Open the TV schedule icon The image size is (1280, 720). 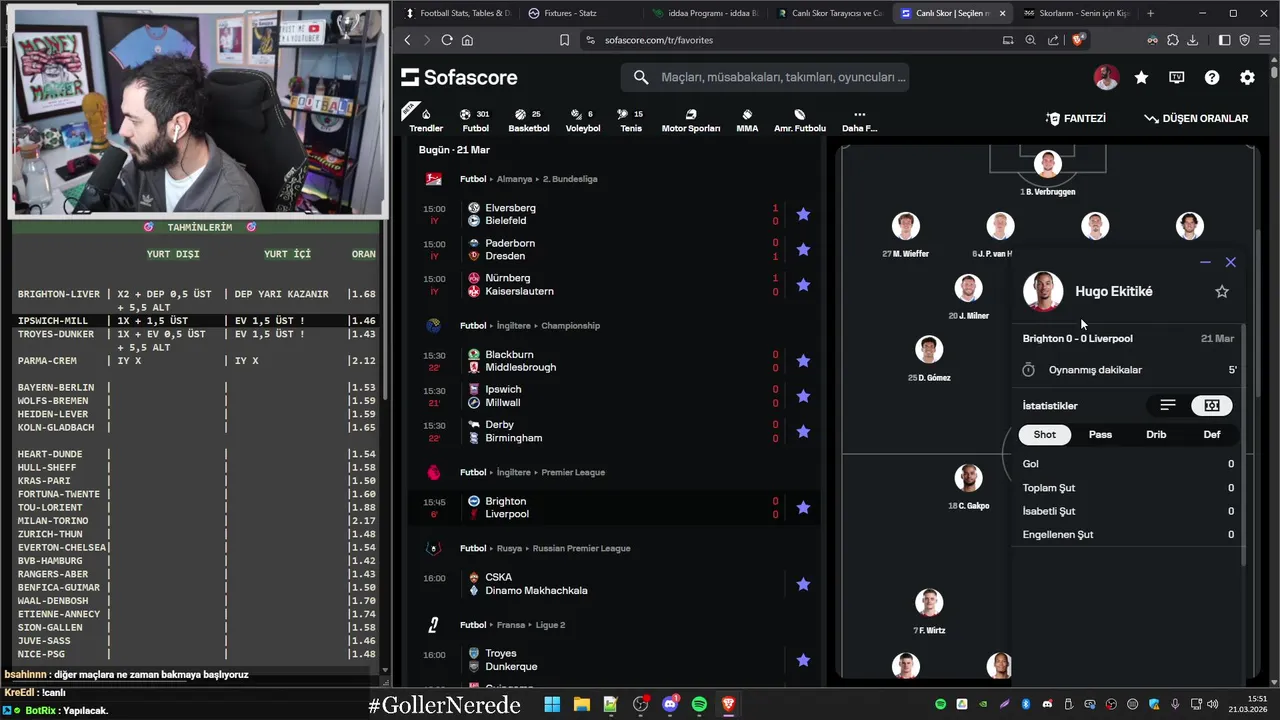(x=1177, y=77)
